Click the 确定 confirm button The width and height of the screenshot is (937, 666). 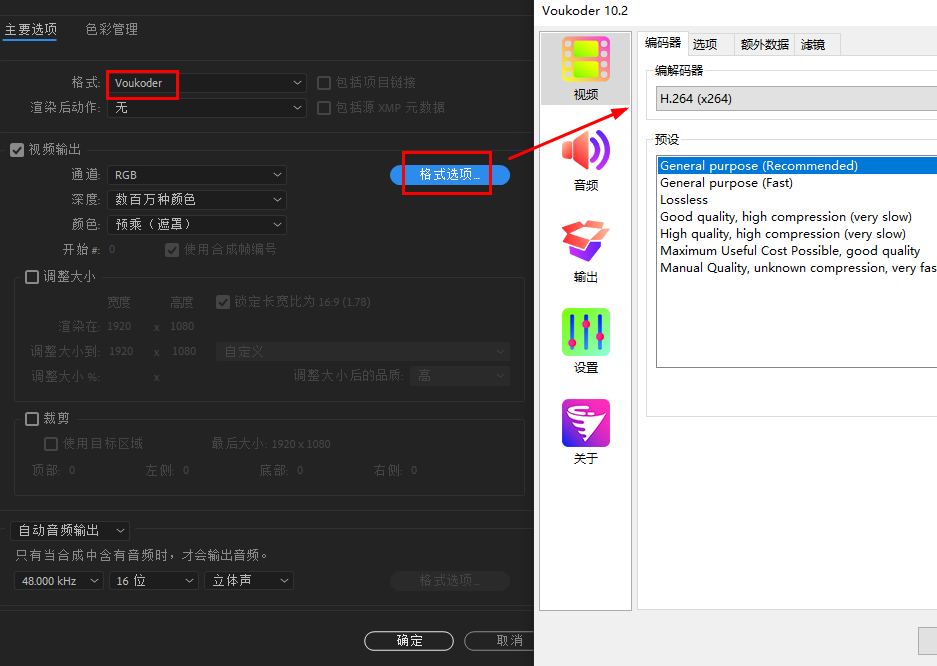click(408, 641)
